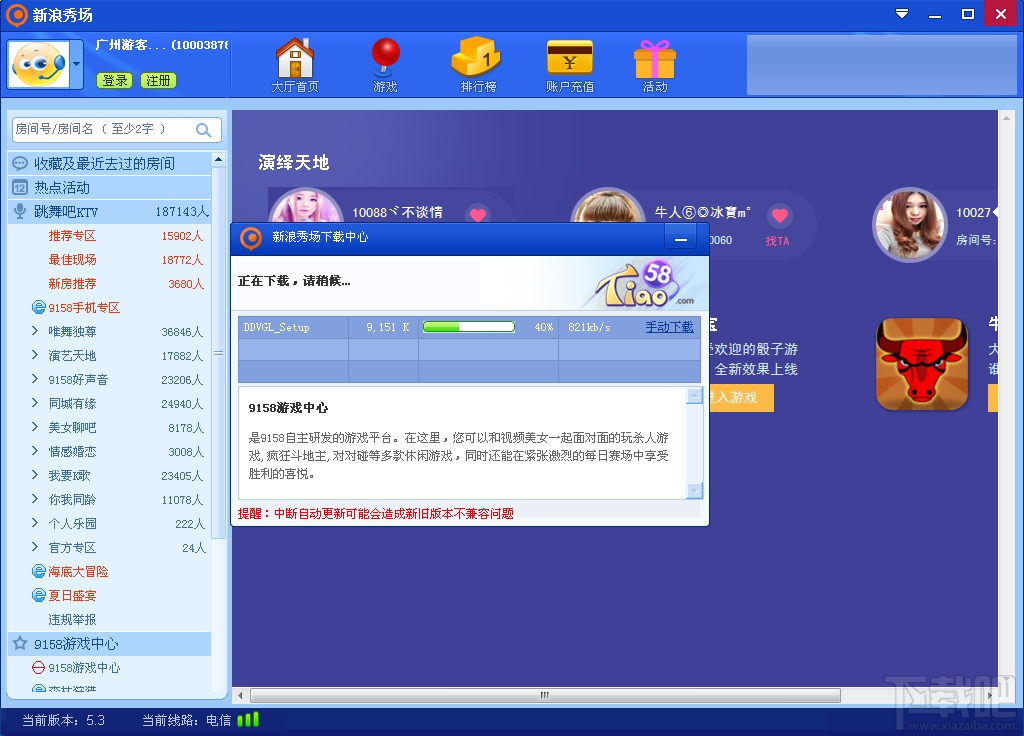This screenshot has width=1024, height=736.
Task: Click horizontal scrollbar left arrow
Action: coord(240,696)
